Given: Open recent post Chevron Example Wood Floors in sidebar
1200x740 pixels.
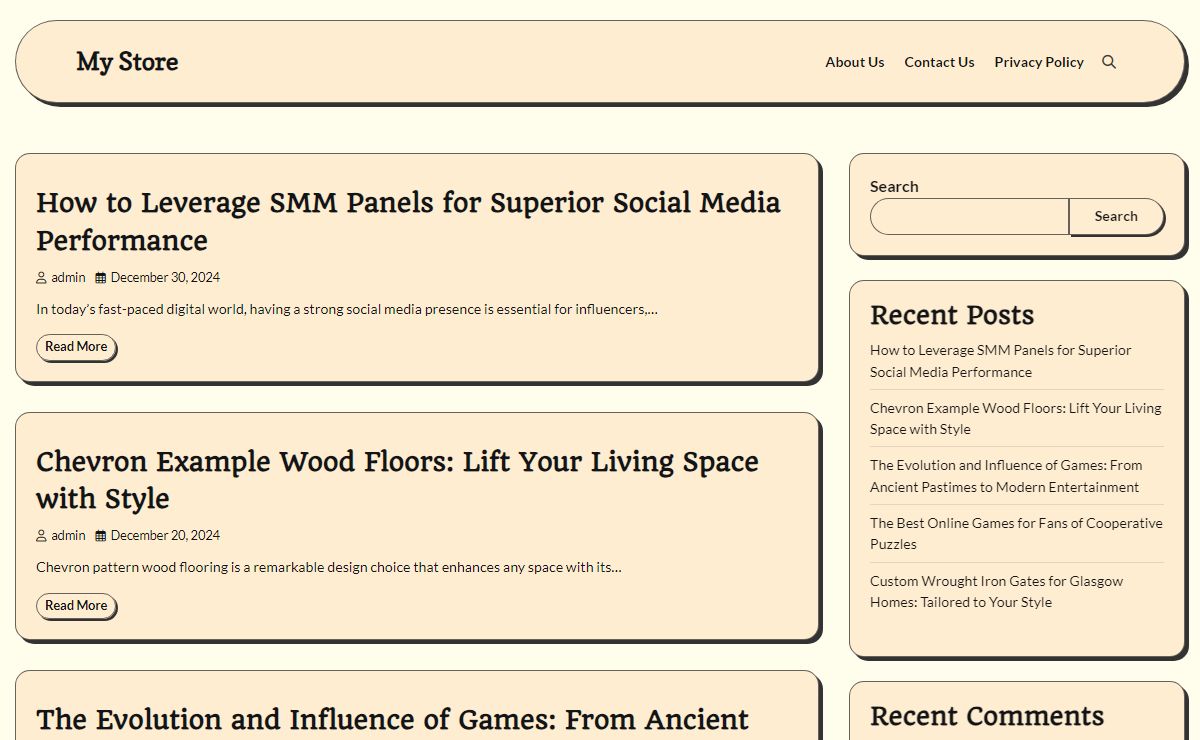Looking at the screenshot, I should (x=1015, y=419).
